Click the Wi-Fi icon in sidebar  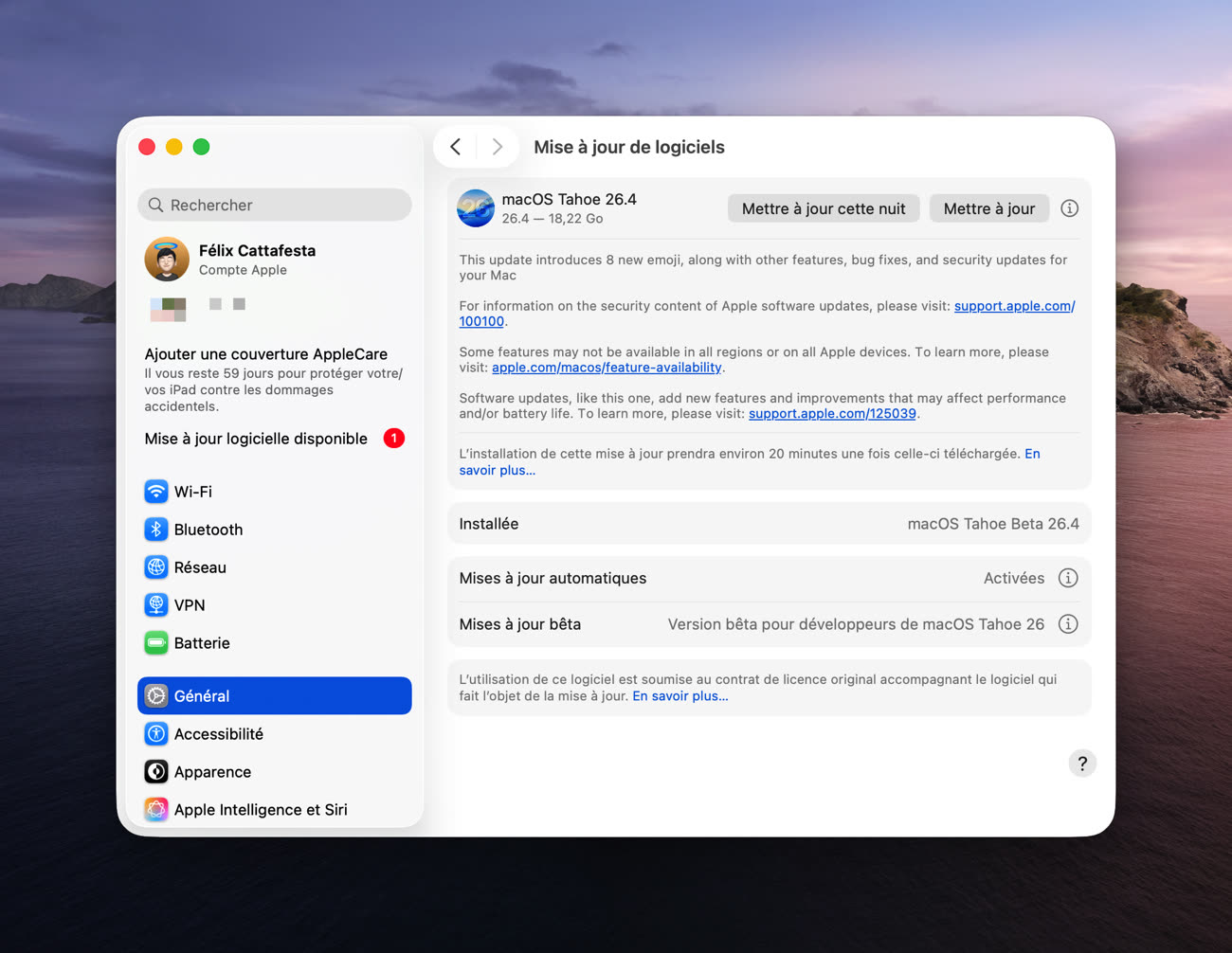point(156,492)
